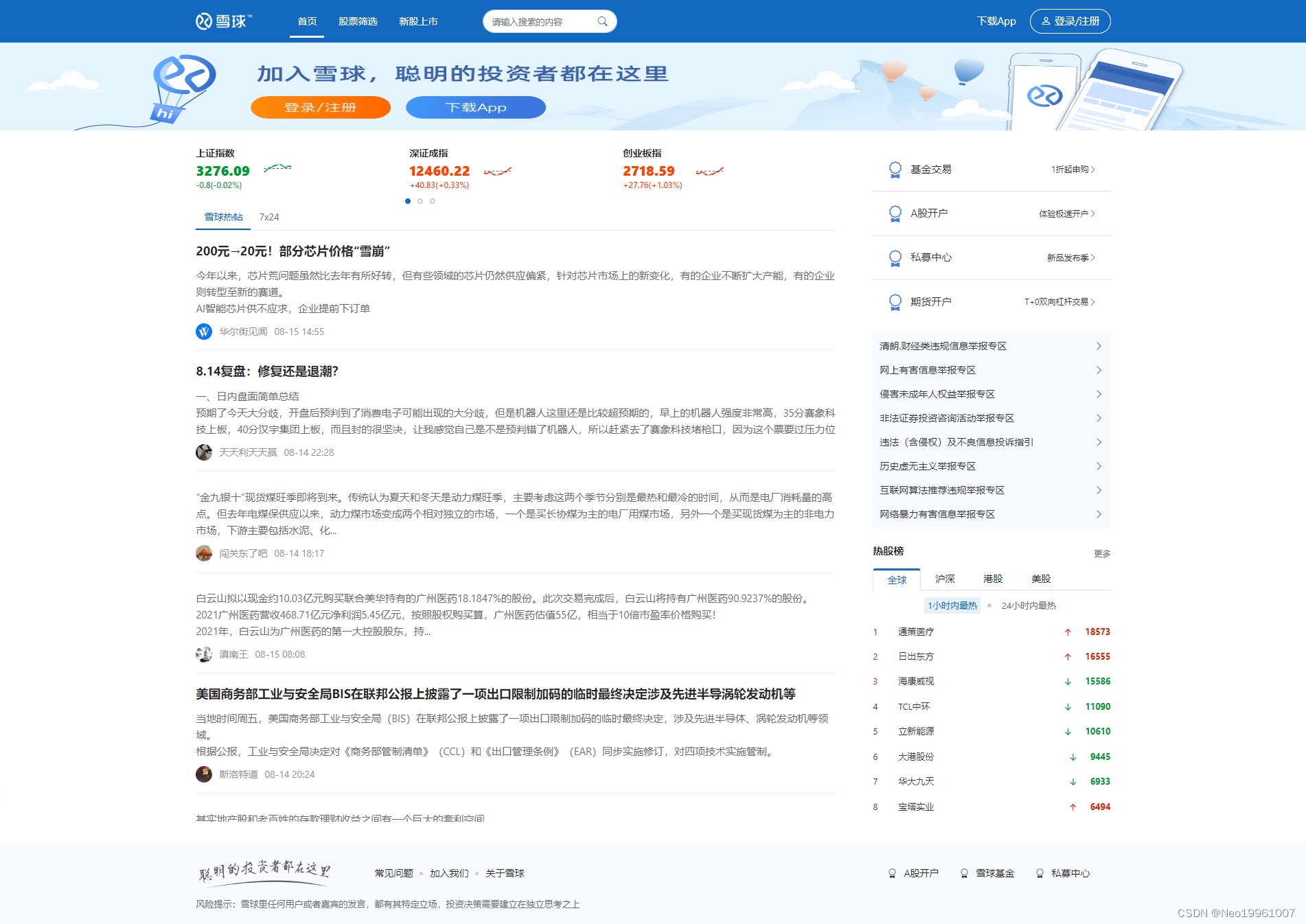1306x924 pixels.
Task: Expand 清朗.财经类违规信息举报专区 chevron
Action: click(1099, 346)
